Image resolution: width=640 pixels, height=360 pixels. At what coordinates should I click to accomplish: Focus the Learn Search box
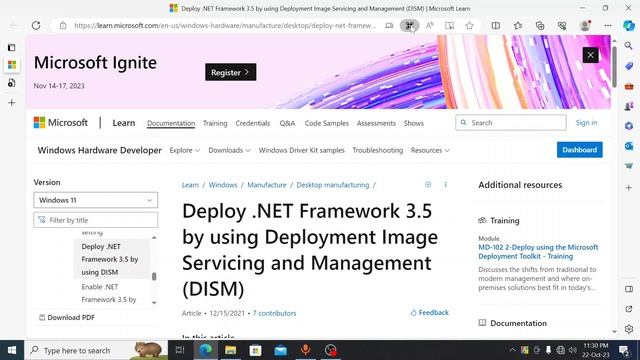[x=511, y=122]
